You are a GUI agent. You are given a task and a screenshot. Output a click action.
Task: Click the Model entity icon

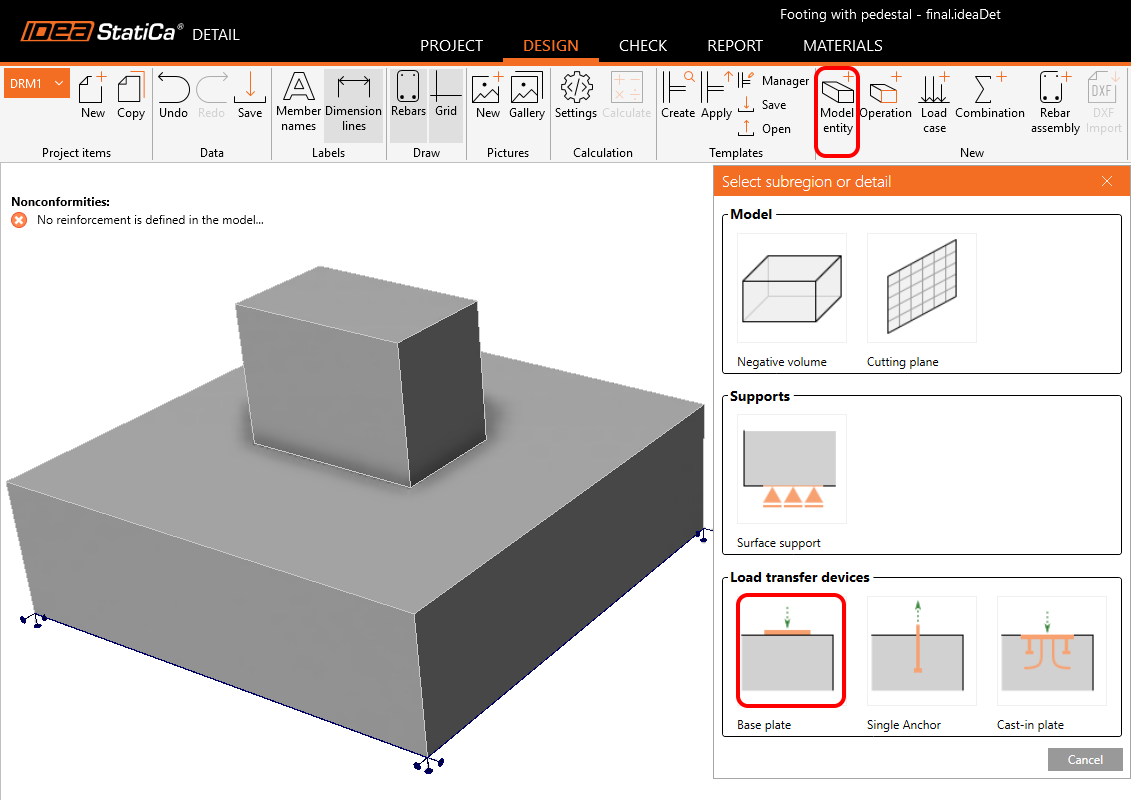(x=837, y=102)
